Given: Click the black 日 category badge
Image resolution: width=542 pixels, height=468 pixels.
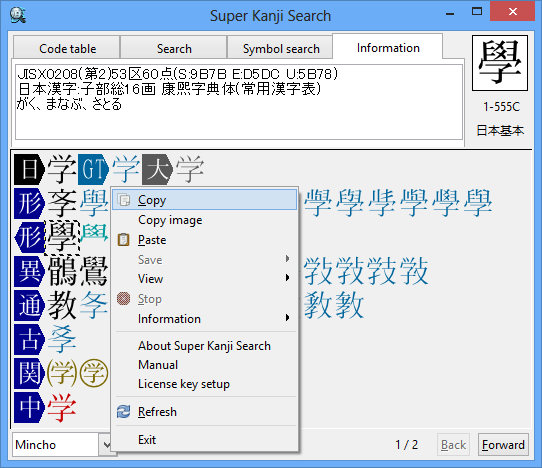Looking at the screenshot, I should coord(29,169).
